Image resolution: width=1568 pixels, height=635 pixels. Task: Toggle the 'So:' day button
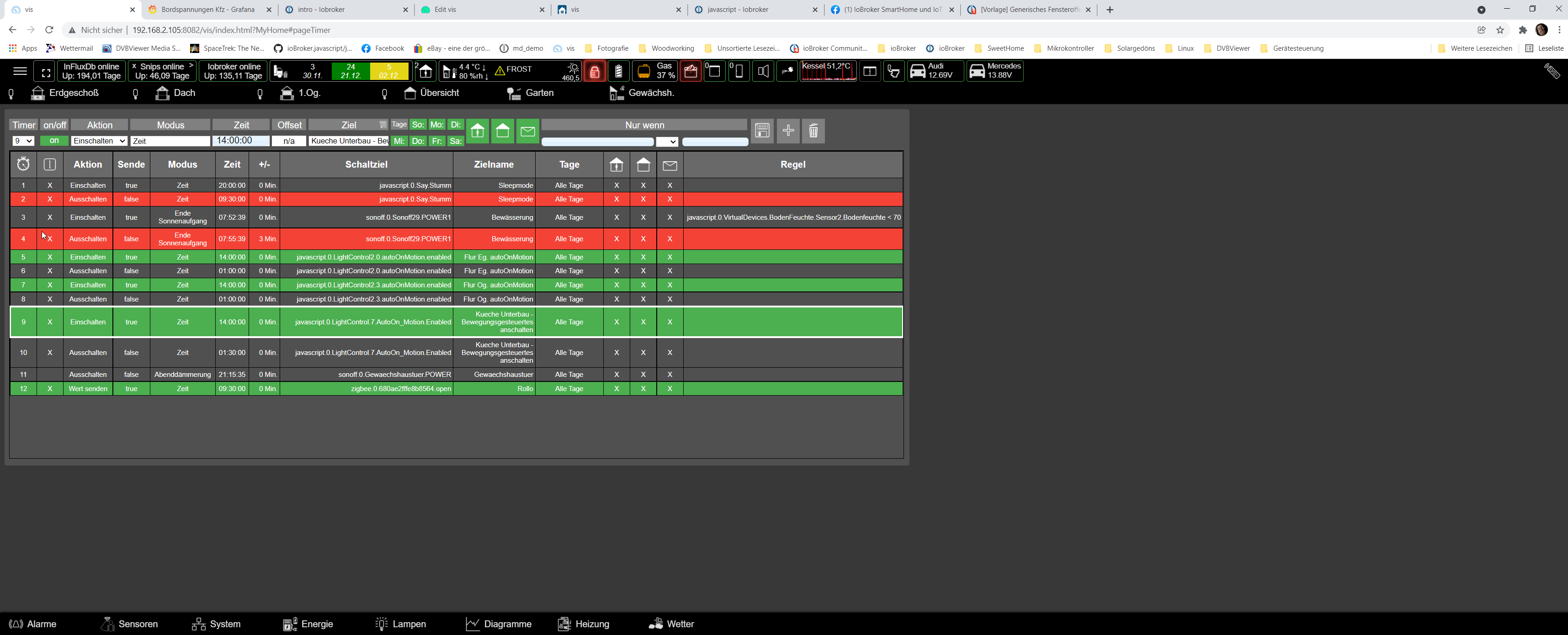pos(418,125)
